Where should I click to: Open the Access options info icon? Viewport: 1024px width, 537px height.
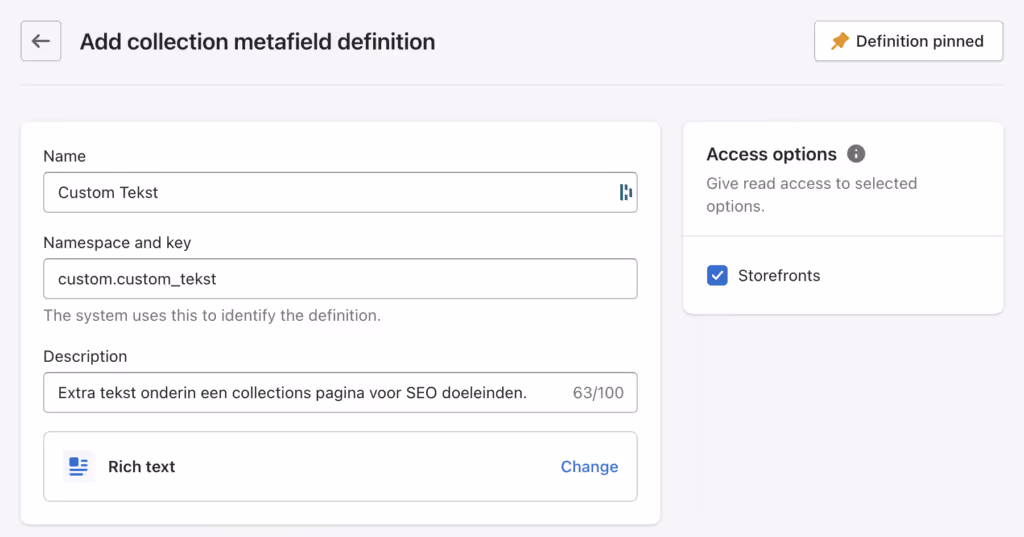(856, 154)
